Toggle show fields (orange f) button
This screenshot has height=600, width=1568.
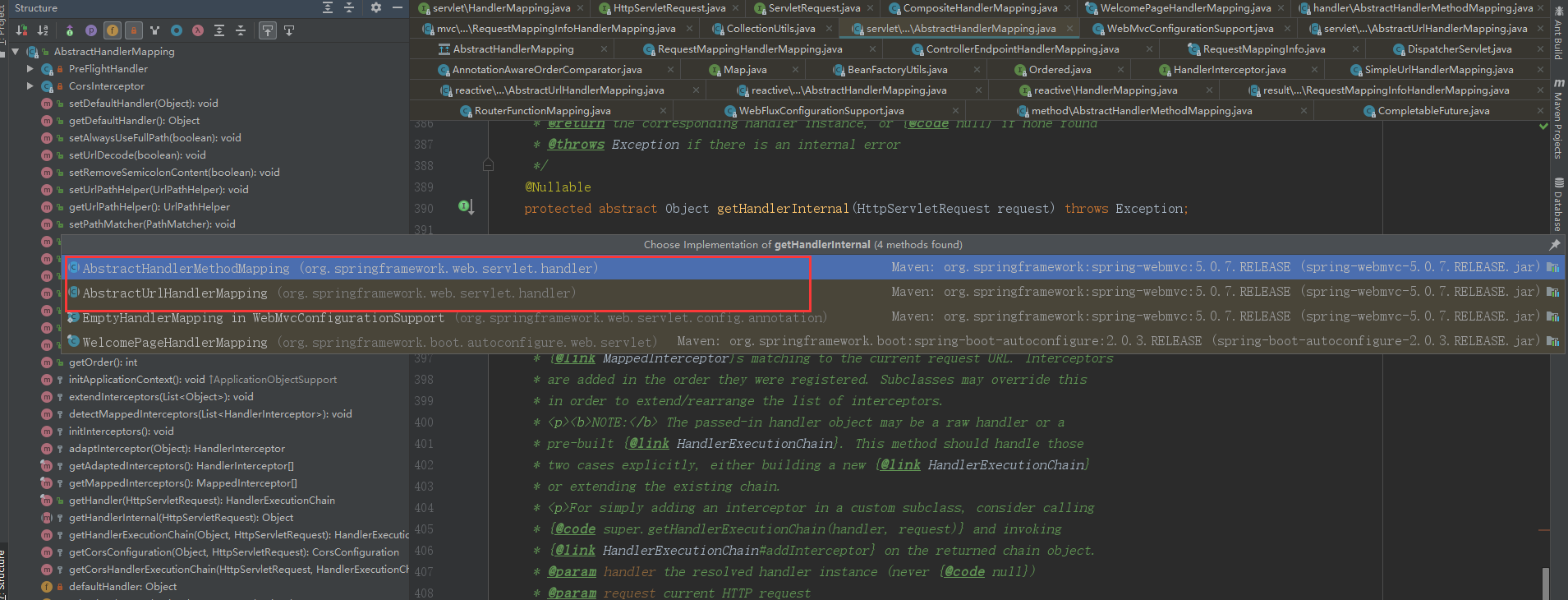tap(113, 30)
